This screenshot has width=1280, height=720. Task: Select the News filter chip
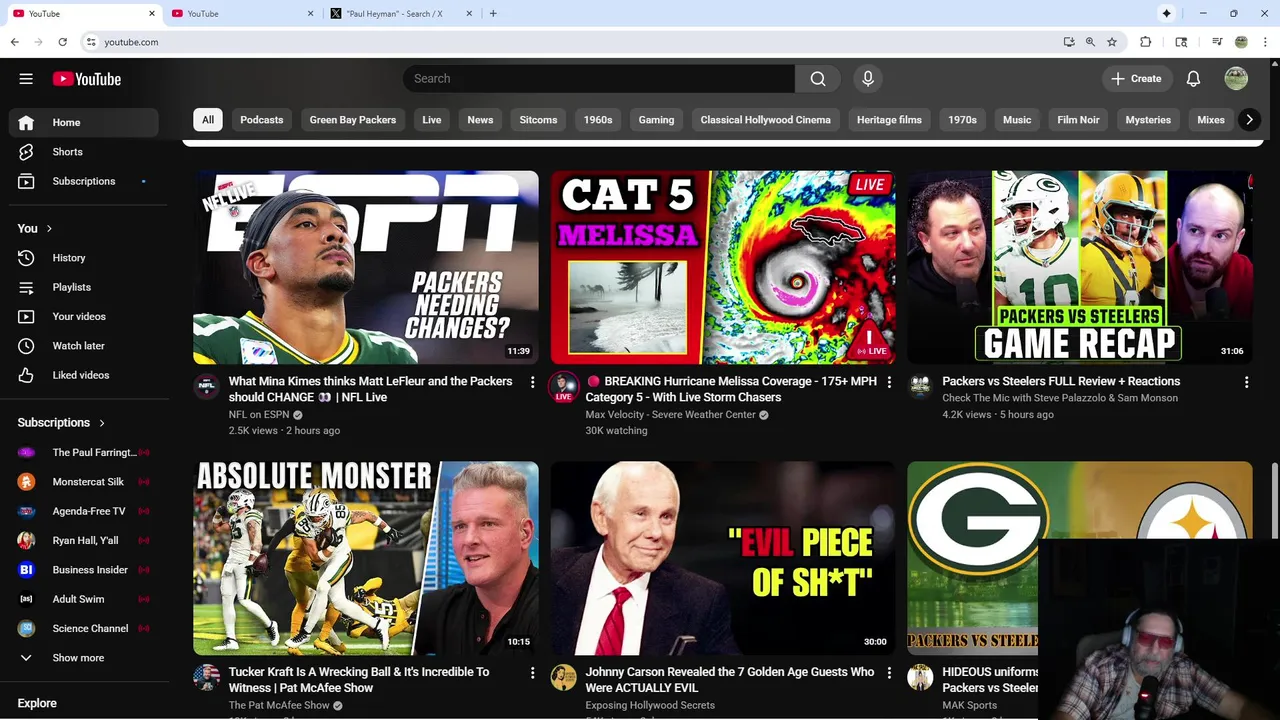pos(480,120)
